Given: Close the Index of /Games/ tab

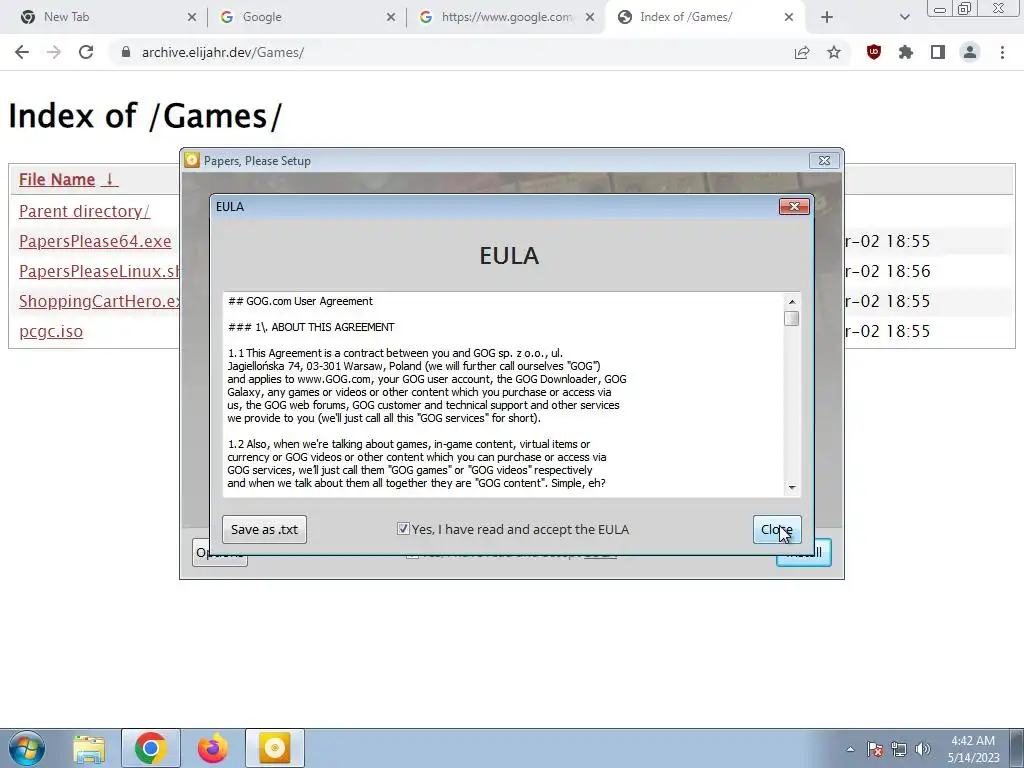Looking at the screenshot, I should tap(789, 17).
